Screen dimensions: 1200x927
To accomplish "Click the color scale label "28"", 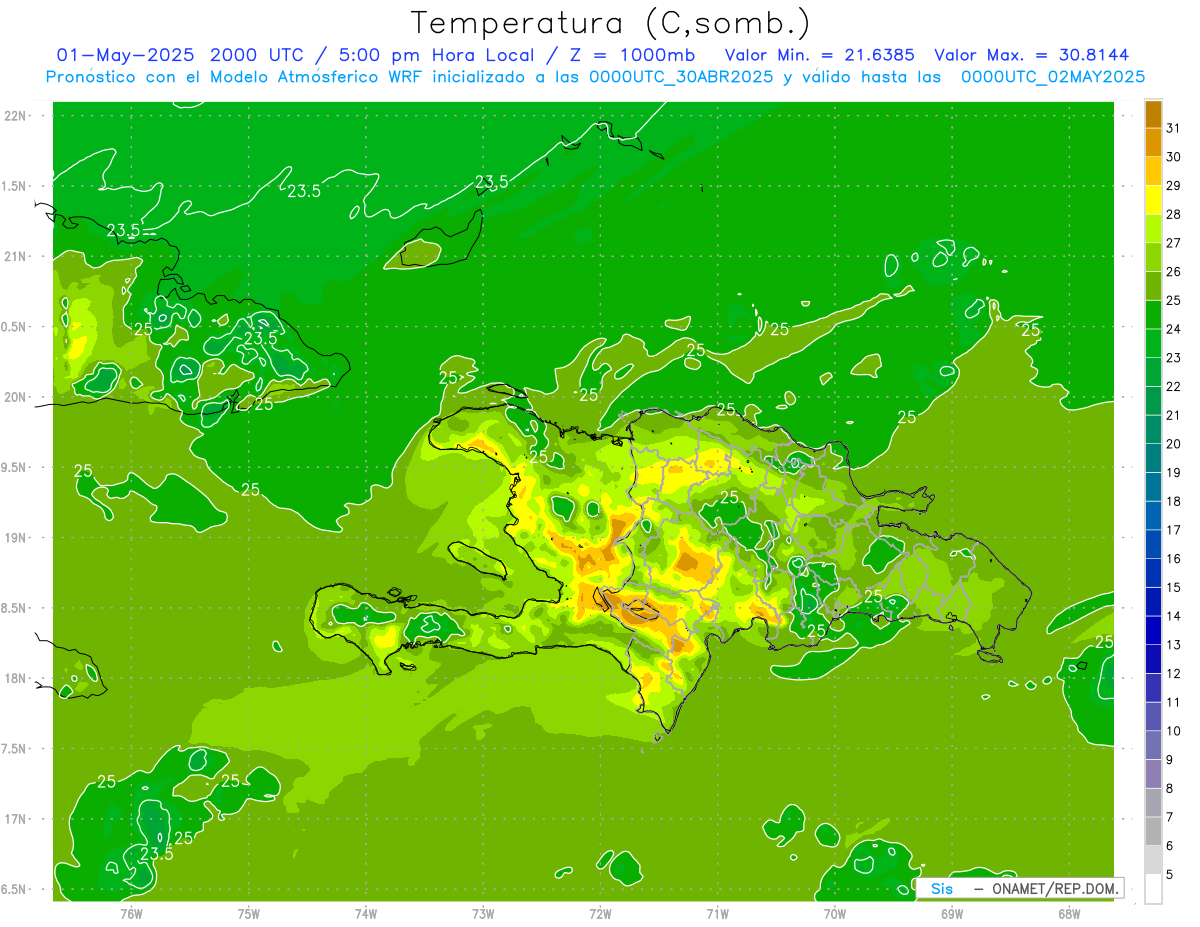I will (x=1174, y=214).
